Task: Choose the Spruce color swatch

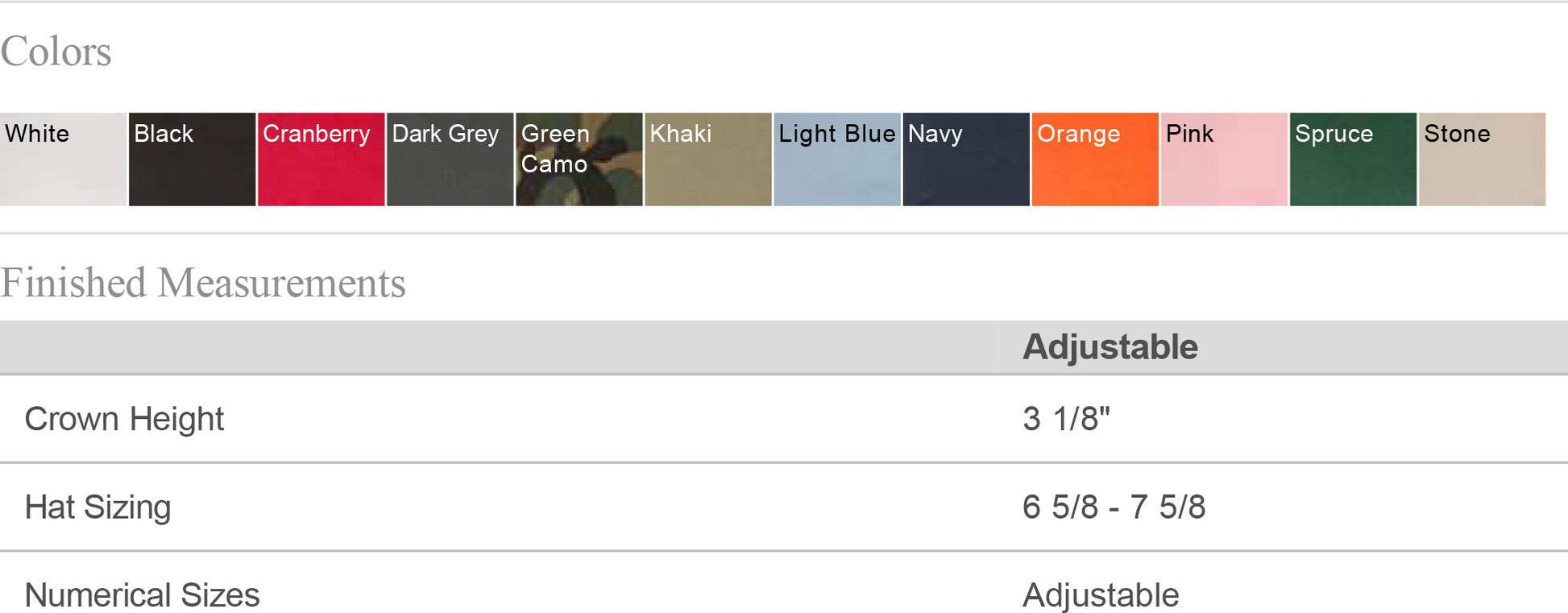Action: [x=1352, y=159]
